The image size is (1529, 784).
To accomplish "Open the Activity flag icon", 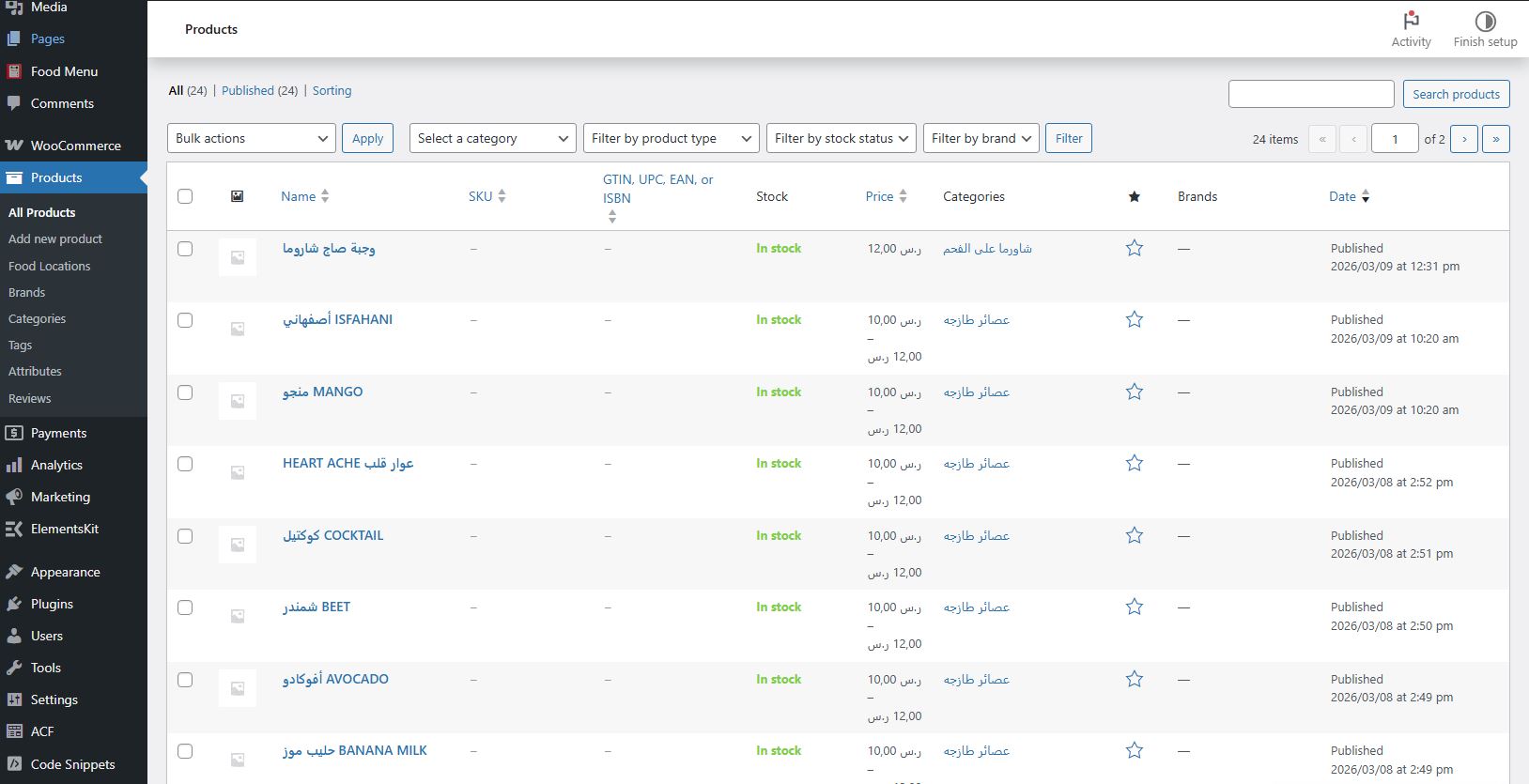I will point(1411,22).
